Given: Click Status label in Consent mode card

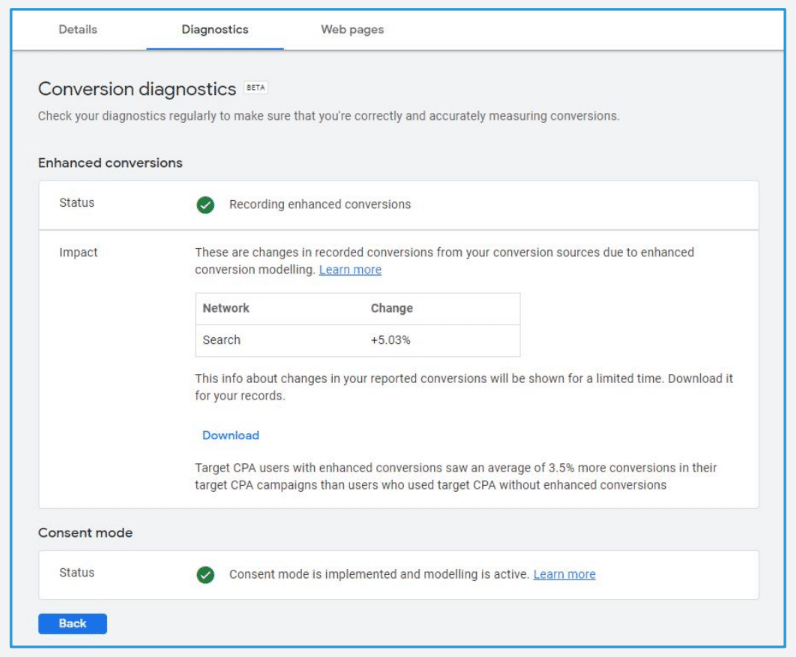Looking at the screenshot, I should [x=77, y=573].
